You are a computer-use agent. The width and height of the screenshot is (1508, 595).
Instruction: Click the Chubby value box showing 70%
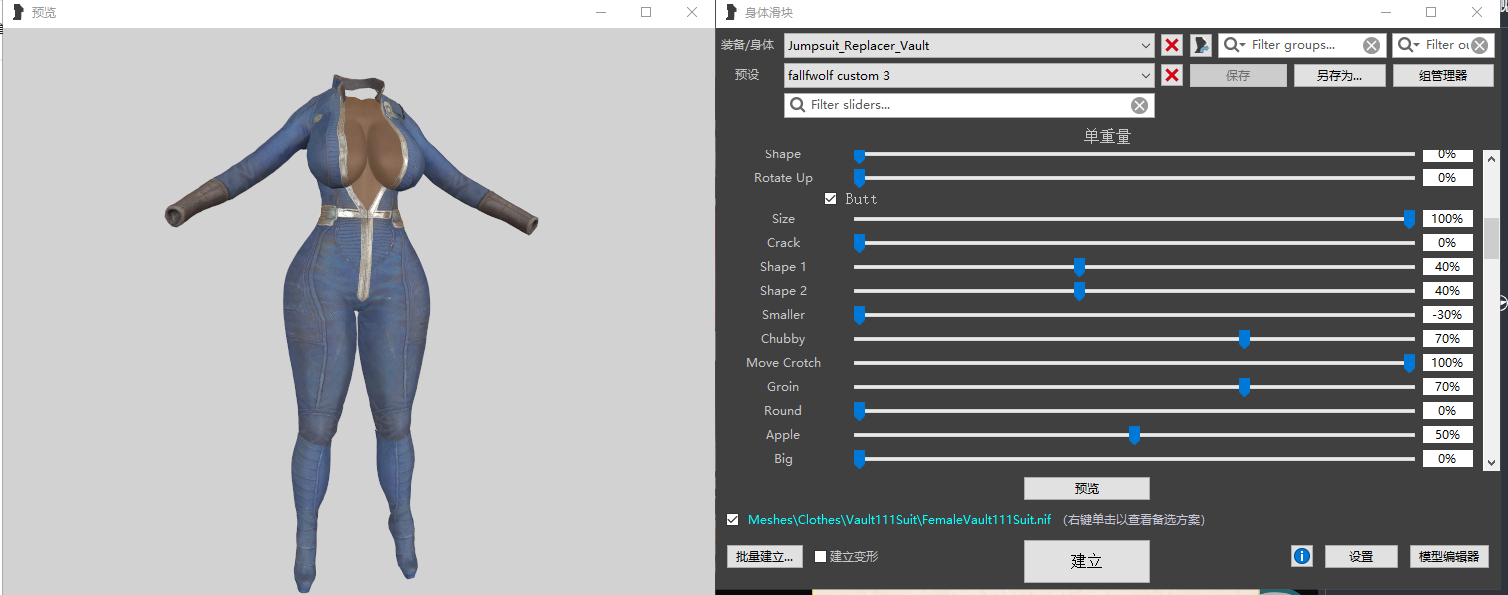pos(1447,338)
